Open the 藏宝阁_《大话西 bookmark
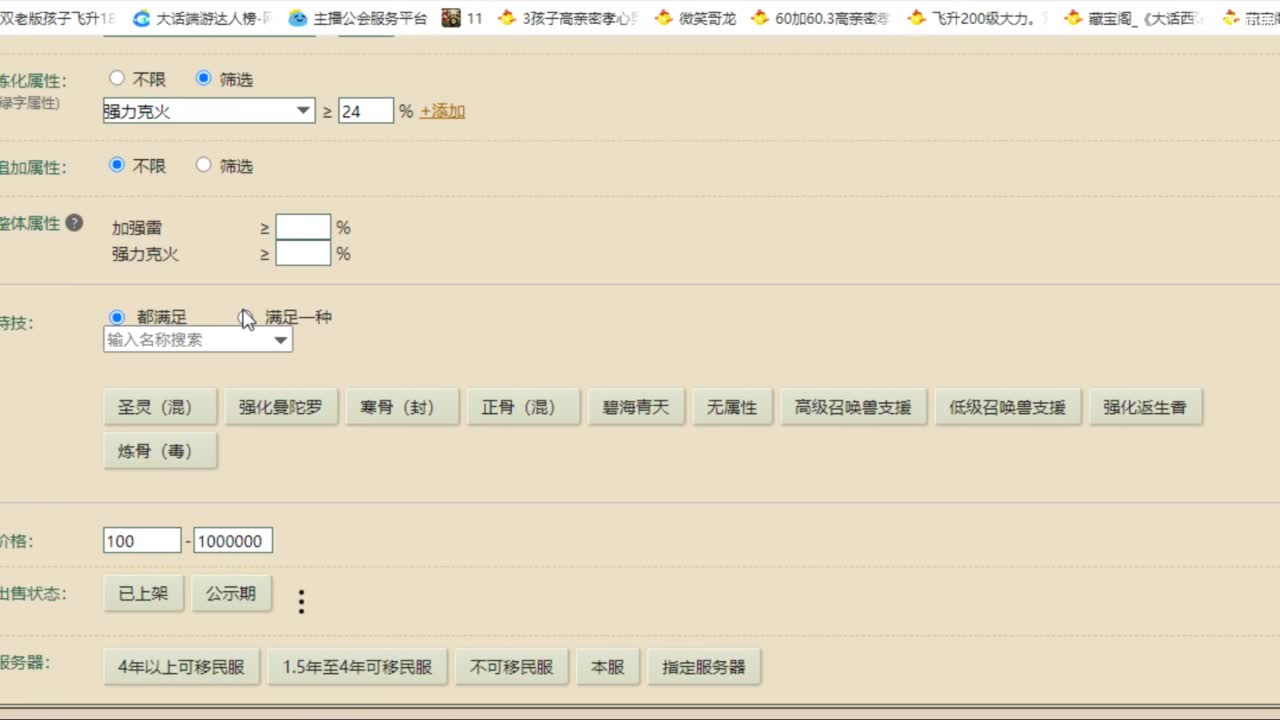The width and height of the screenshot is (1280, 720). [x=1134, y=18]
